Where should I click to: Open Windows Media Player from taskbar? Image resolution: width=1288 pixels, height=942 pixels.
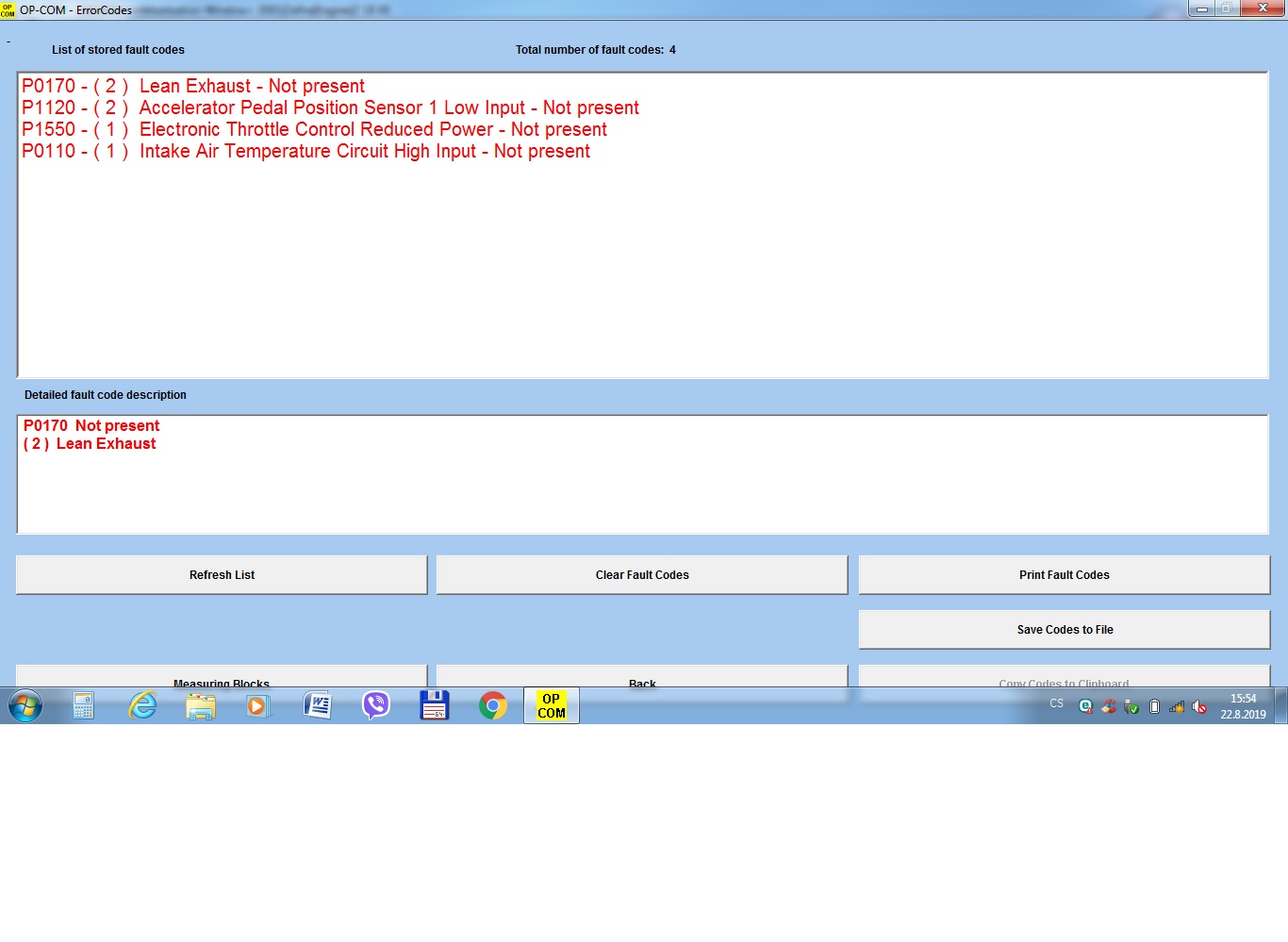pos(256,705)
